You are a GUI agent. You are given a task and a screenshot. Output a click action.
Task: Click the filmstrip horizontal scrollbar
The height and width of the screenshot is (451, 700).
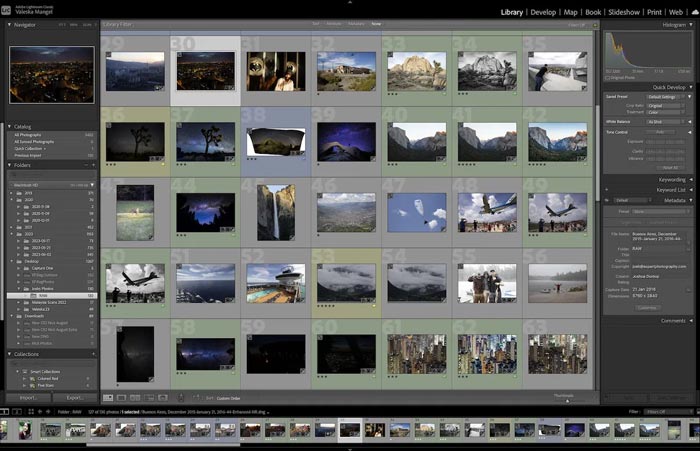pyautogui.click(x=163, y=445)
